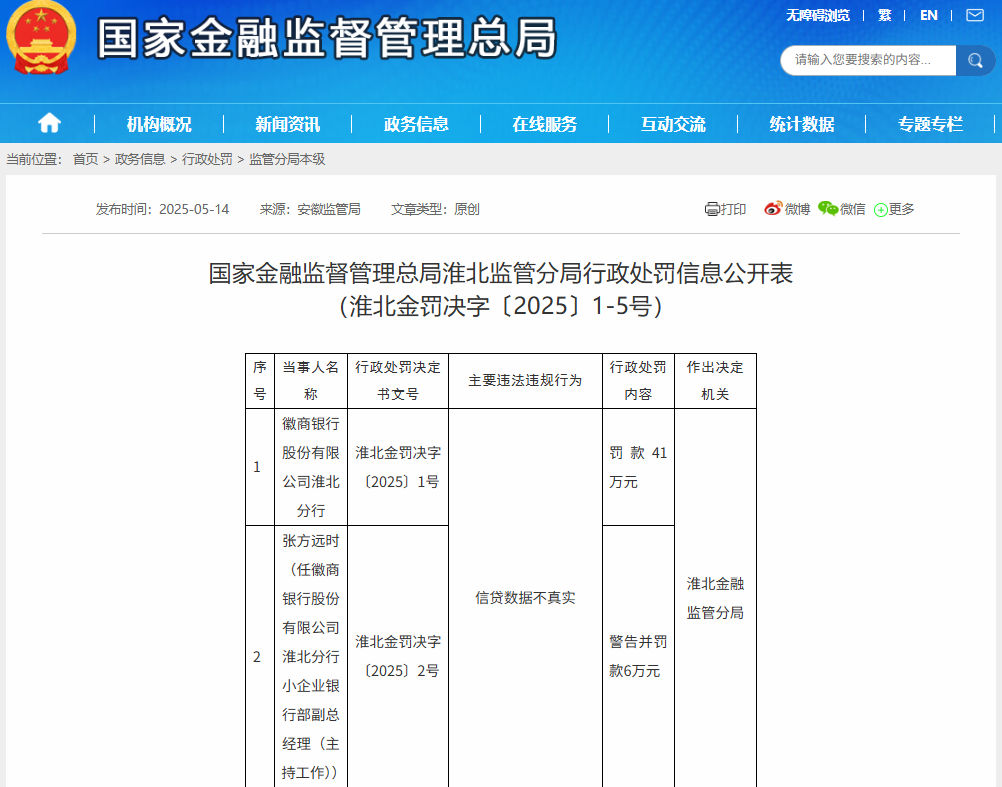Enable 无障碍浏览 accessibility mode
Screen dimensions: 1002x787
click(817, 15)
